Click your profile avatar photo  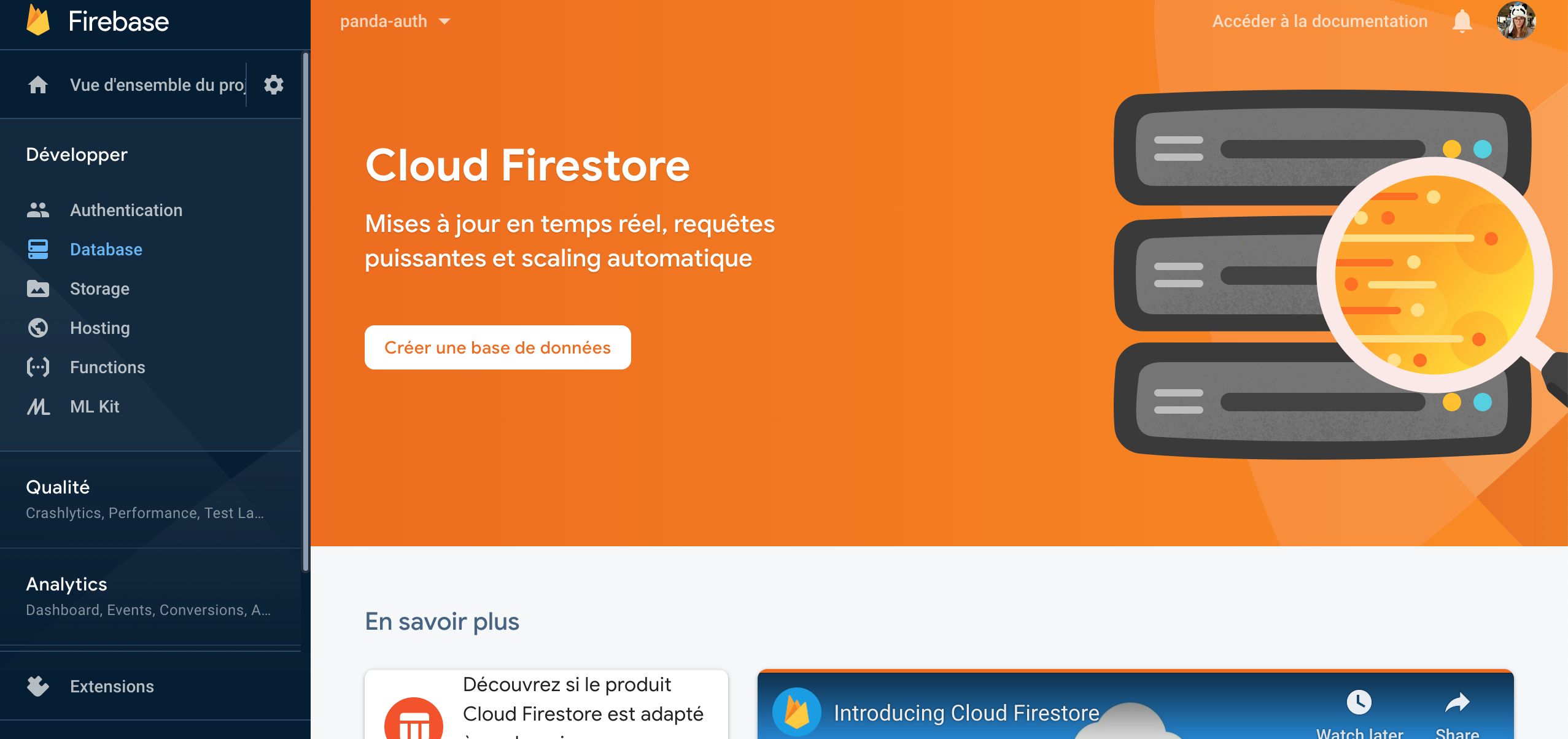[x=1518, y=20]
